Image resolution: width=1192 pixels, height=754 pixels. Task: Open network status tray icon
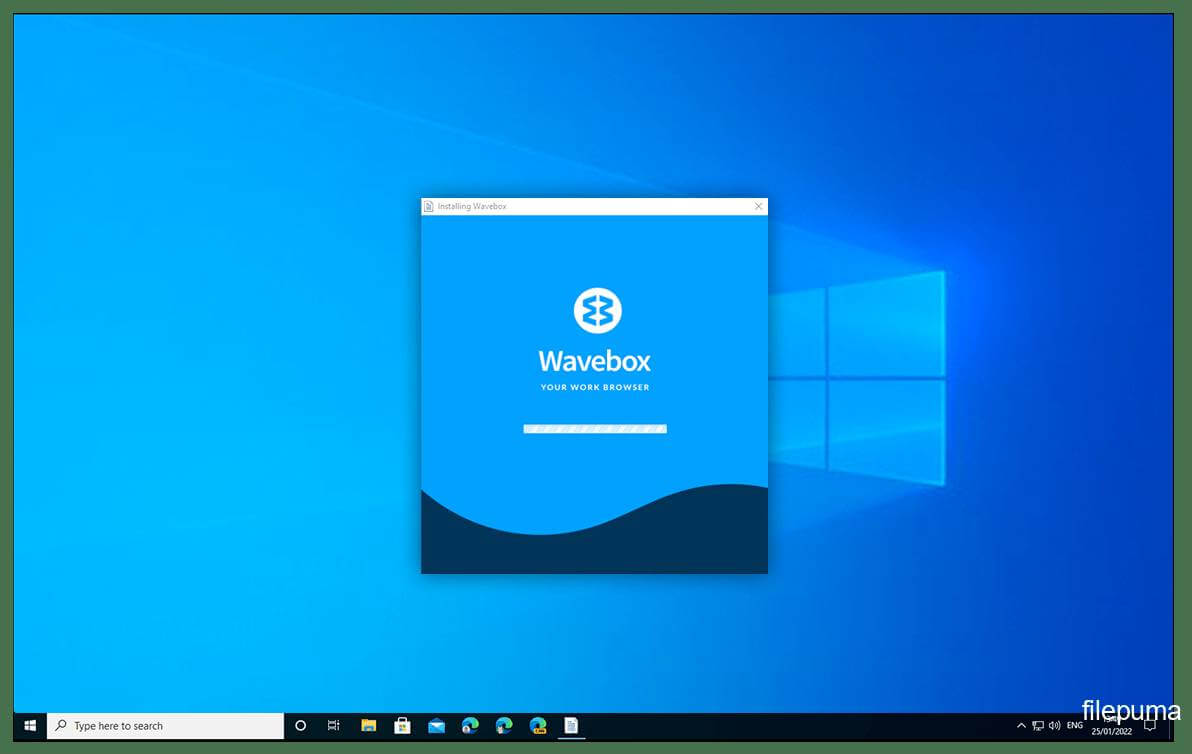[1038, 726]
